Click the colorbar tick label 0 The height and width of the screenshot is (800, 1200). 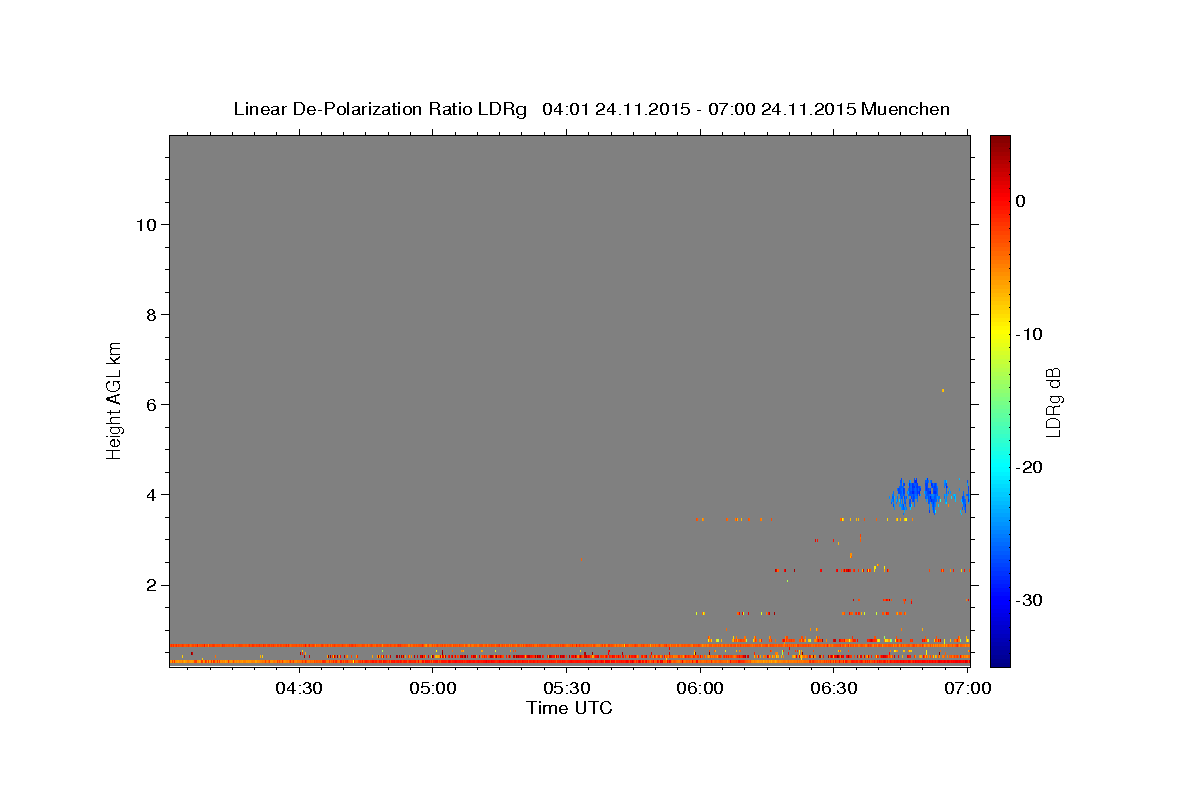(x=1021, y=201)
